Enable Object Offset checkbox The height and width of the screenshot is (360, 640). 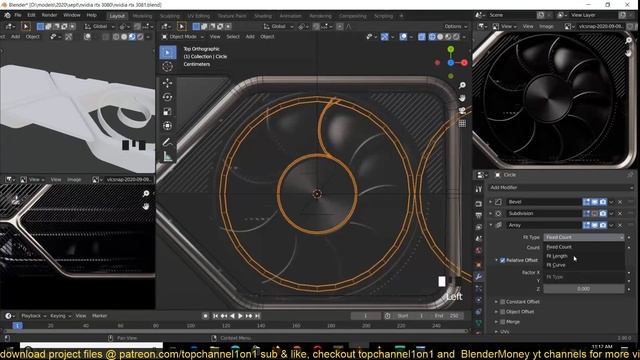[502, 311]
